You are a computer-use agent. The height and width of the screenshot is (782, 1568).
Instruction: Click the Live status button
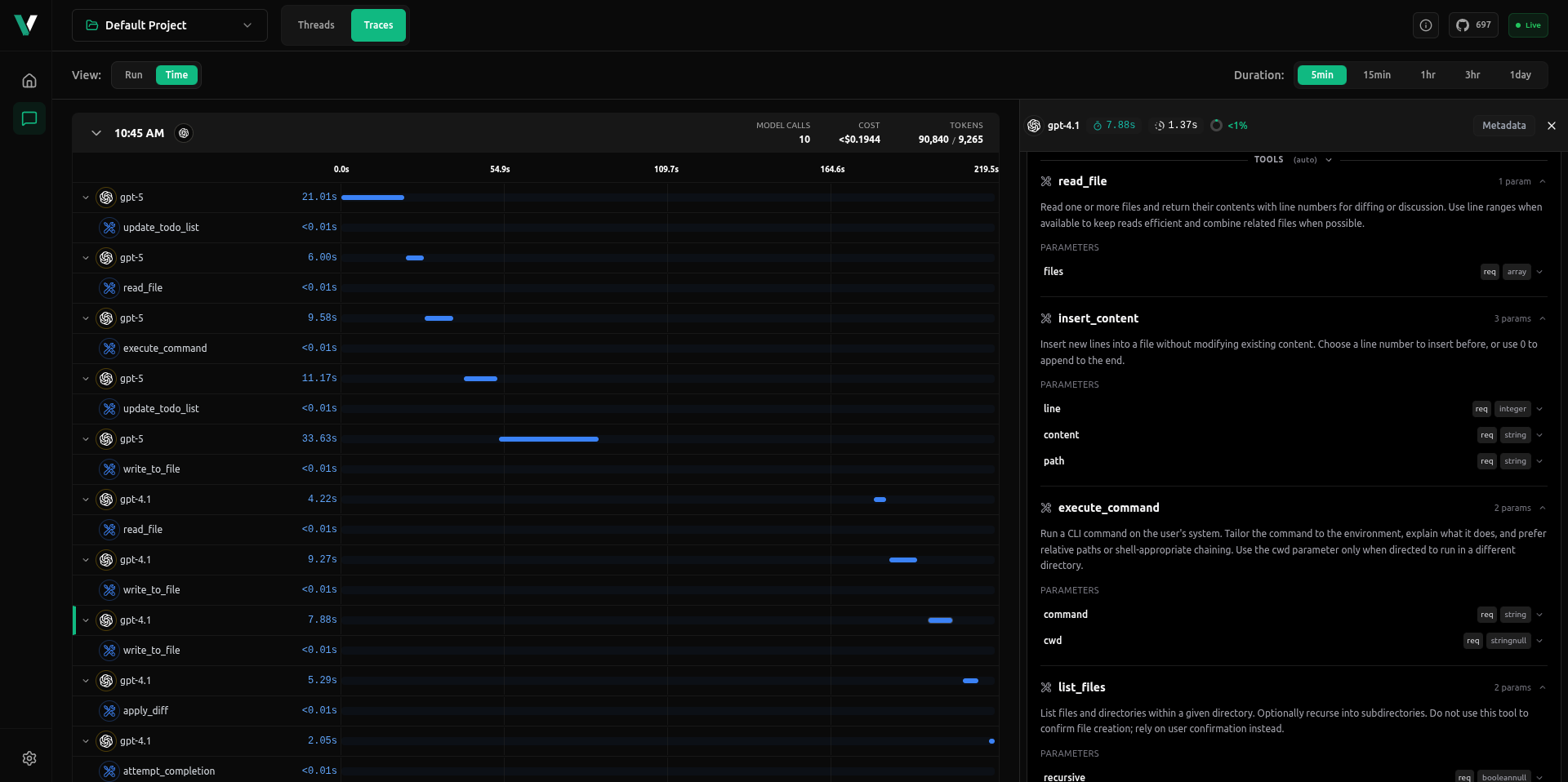coord(1527,25)
